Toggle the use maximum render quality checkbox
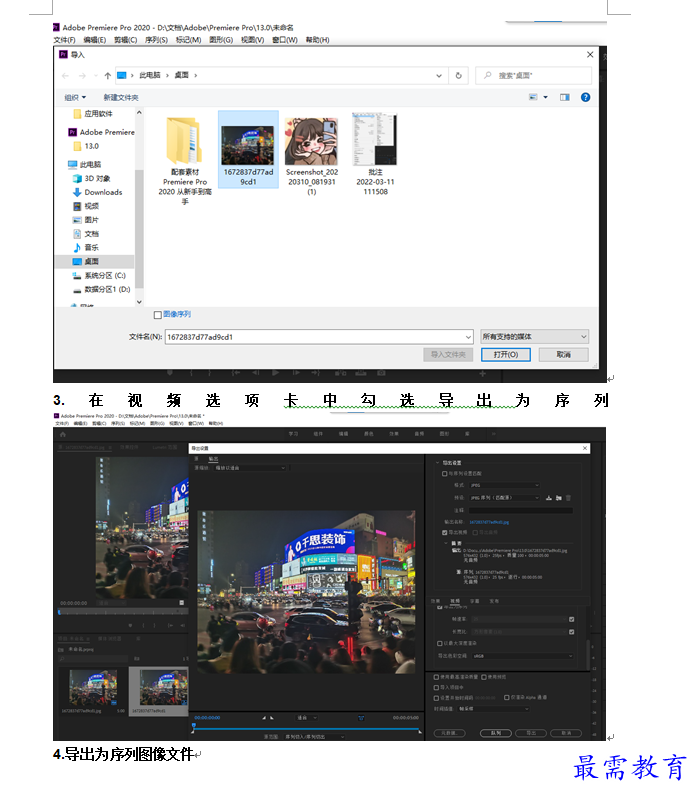Image resolution: width=695 pixels, height=799 pixels. [436, 677]
